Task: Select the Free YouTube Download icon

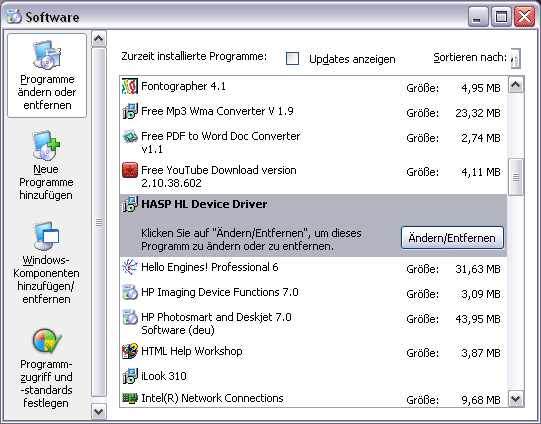Action: [130, 170]
